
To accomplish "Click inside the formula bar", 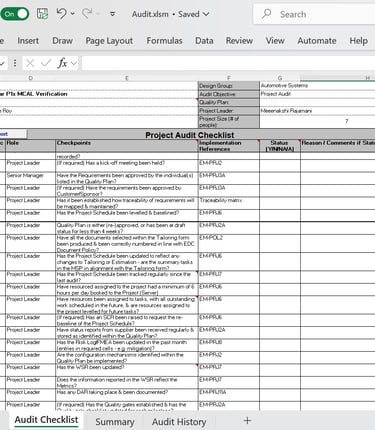I will (x=228, y=63).
